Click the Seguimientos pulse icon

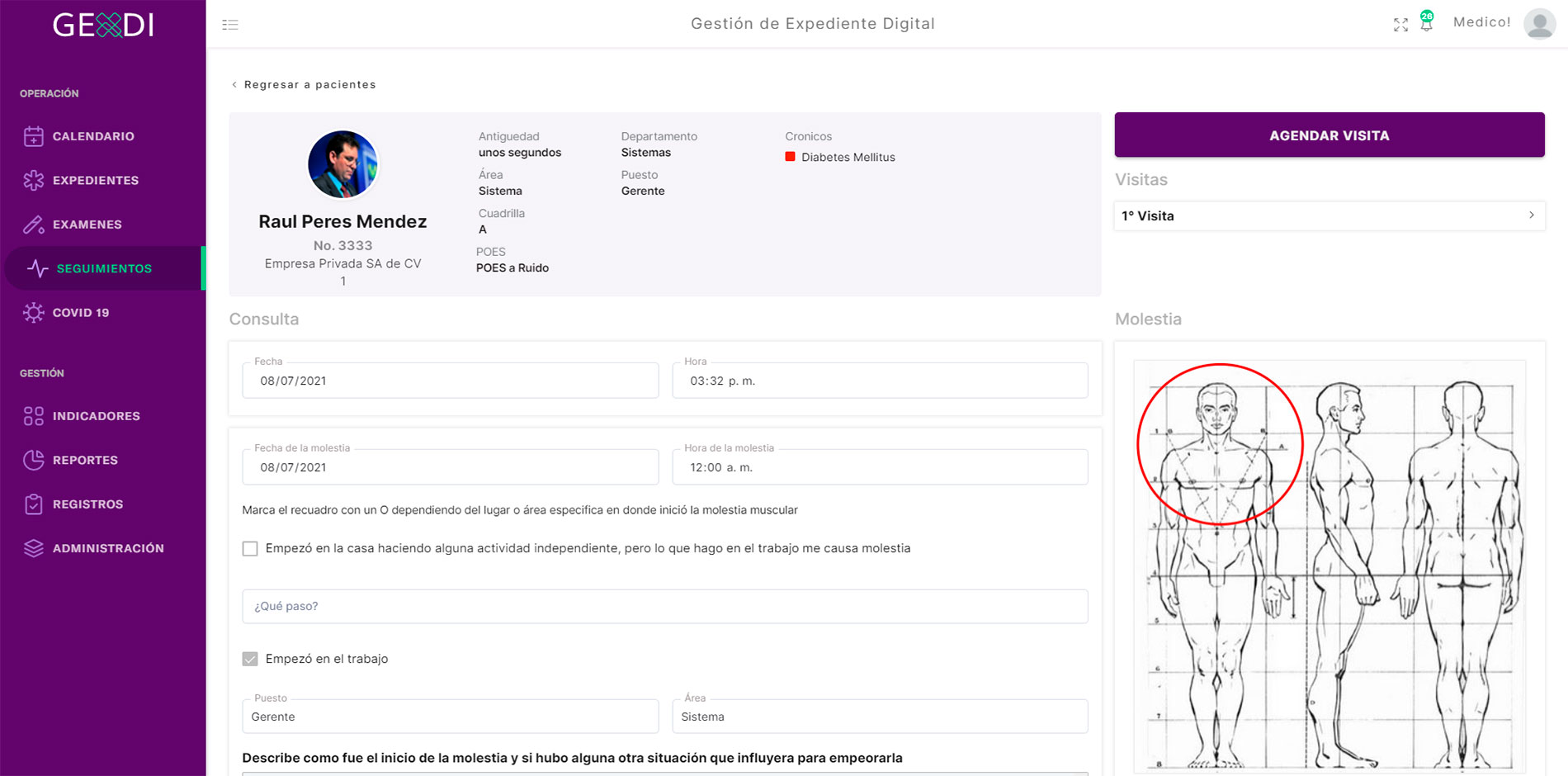tap(37, 268)
